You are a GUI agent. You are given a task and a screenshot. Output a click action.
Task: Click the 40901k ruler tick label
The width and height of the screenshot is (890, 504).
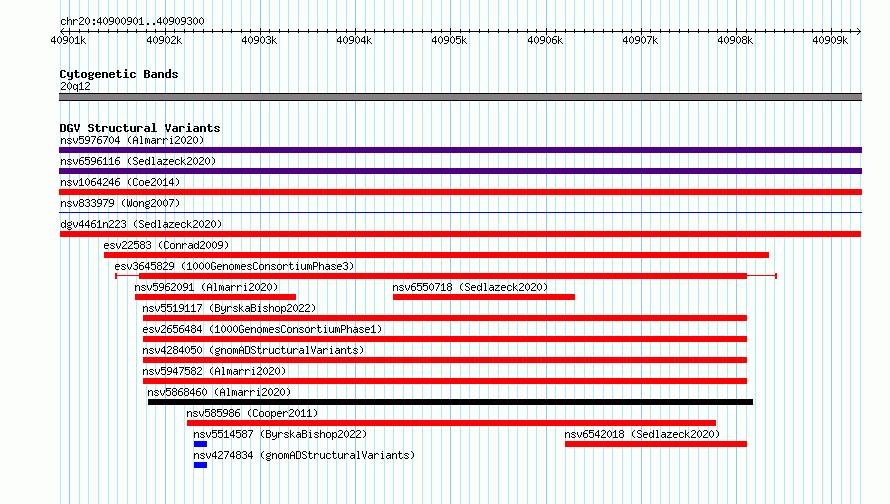coord(68,40)
